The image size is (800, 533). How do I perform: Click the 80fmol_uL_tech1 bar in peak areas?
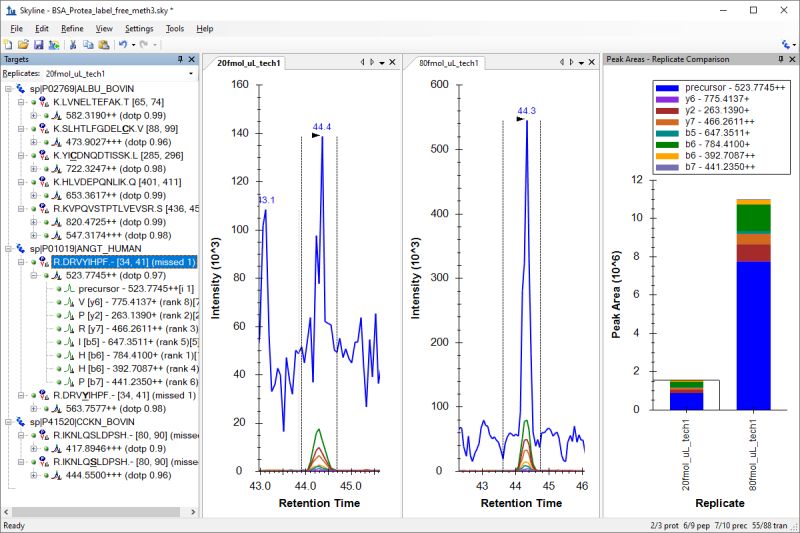tap(754, 304)
